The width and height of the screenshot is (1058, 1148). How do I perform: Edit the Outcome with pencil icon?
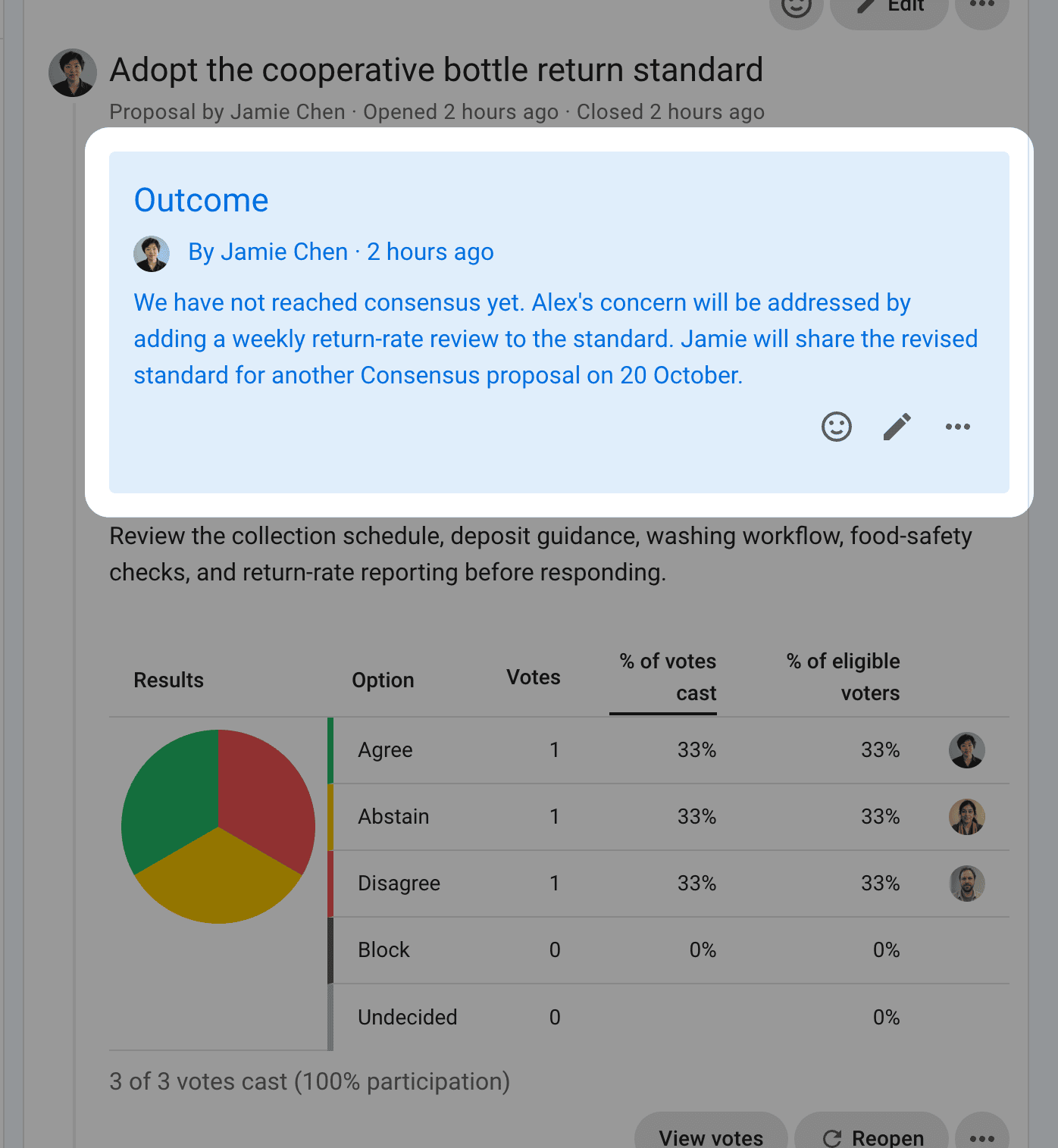[897, 427]
